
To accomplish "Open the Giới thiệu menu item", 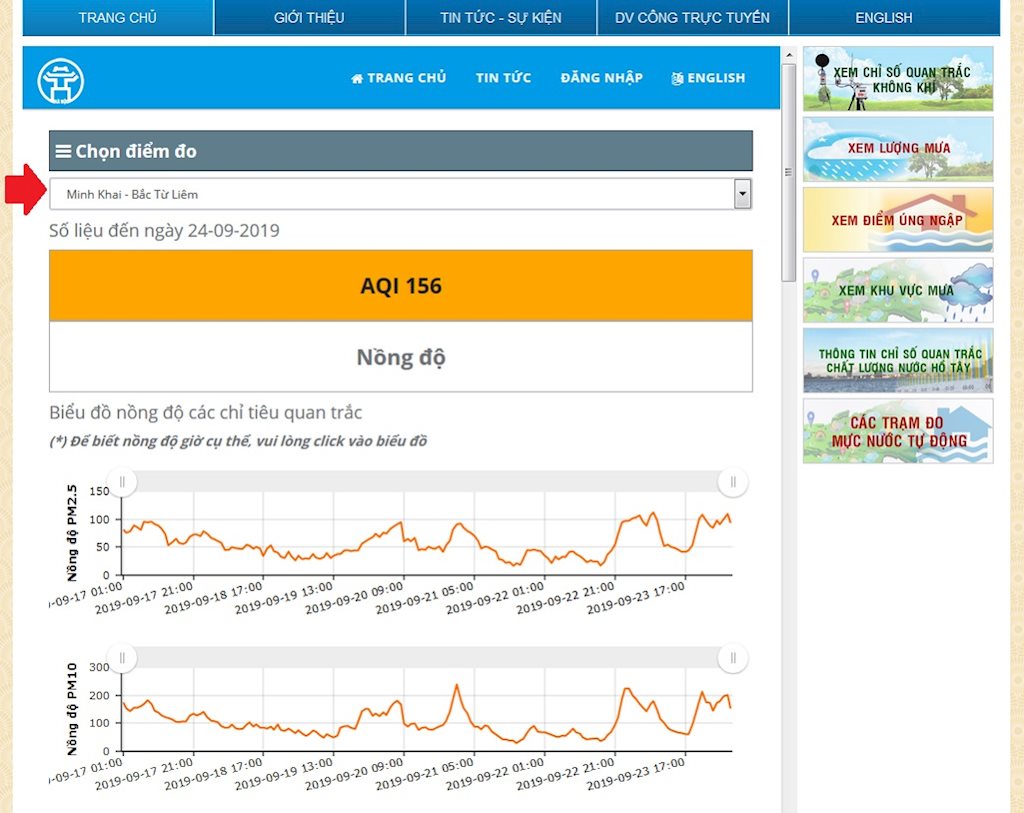I will (309, 18).
